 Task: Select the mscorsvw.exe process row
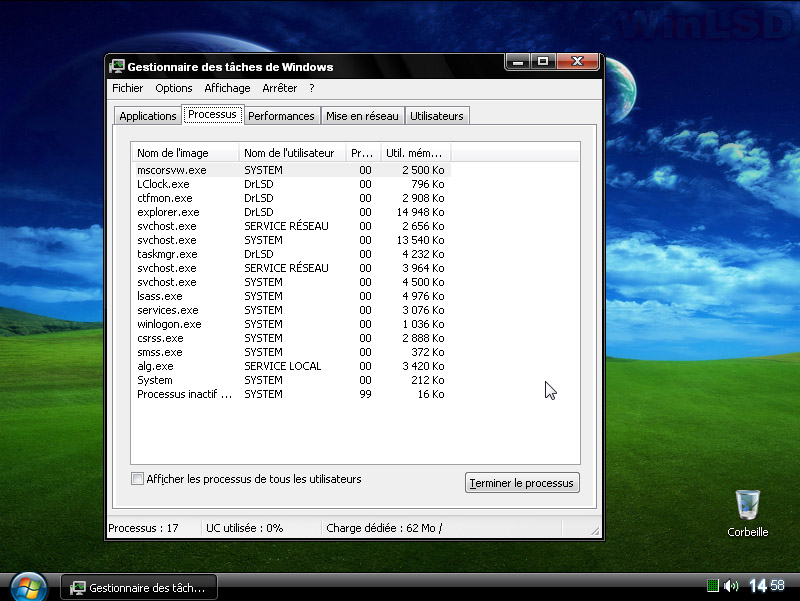click(x=291, y=170)
